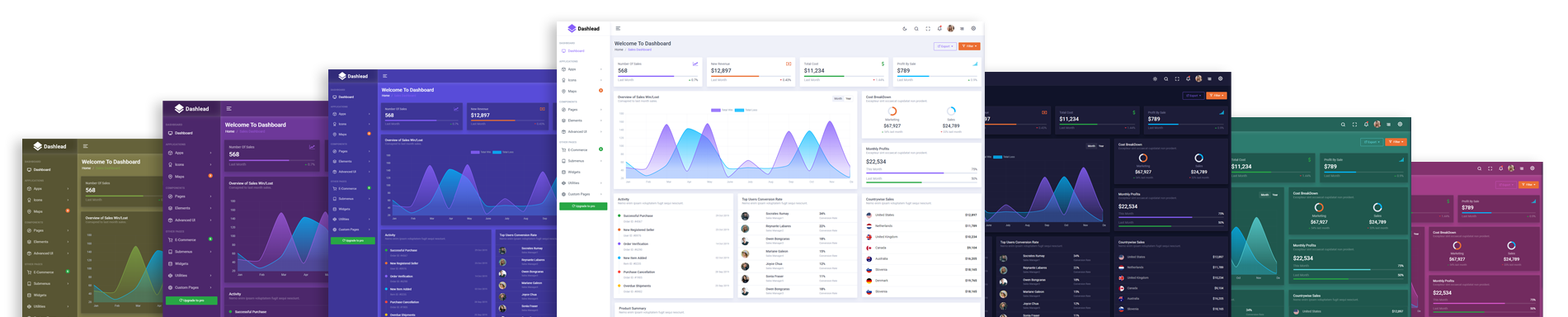Click the Total Cost green progress bar, white dashboard
Viewport: 1568px width, 317px height.
coord(844,76)
